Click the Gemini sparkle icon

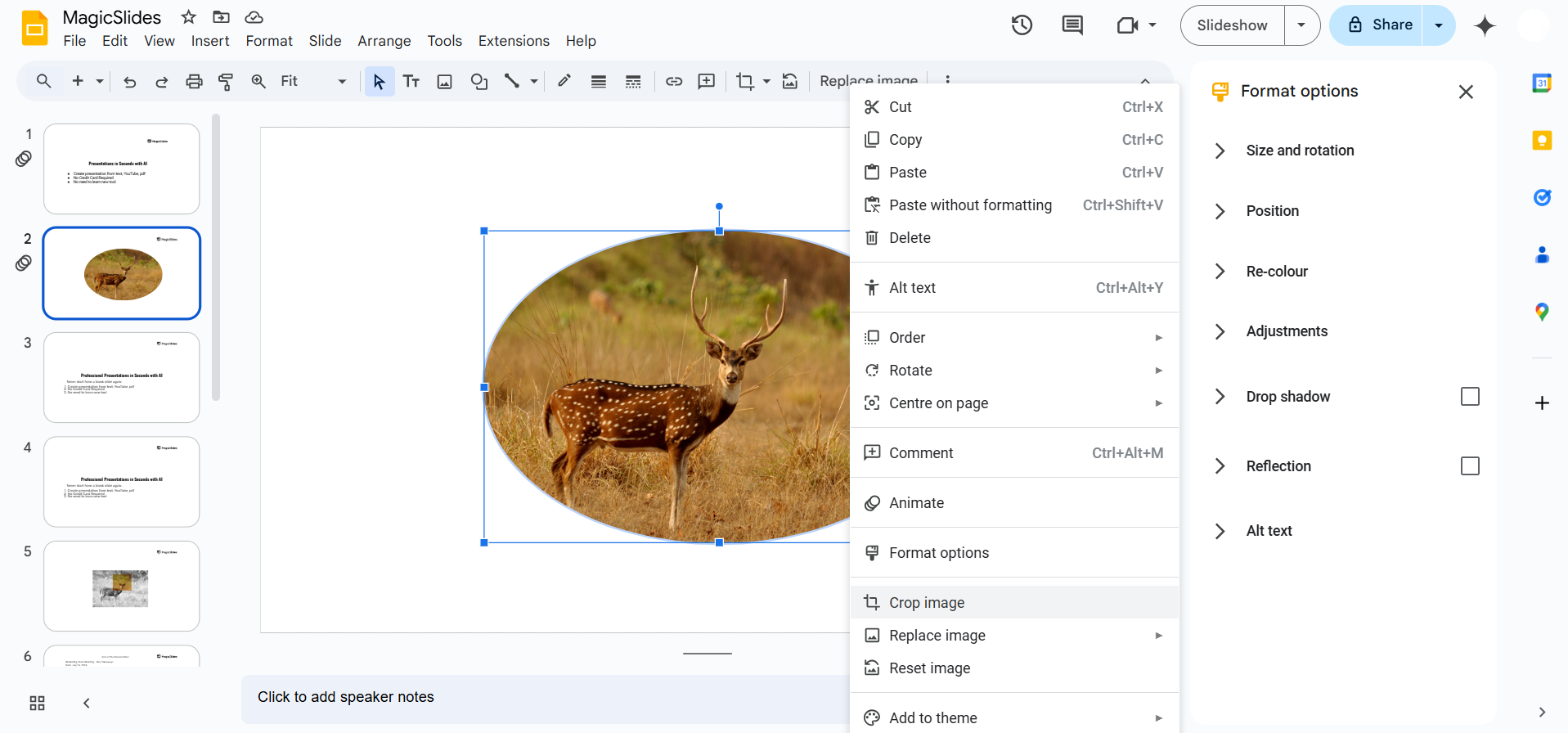(x=1485, y=25)
